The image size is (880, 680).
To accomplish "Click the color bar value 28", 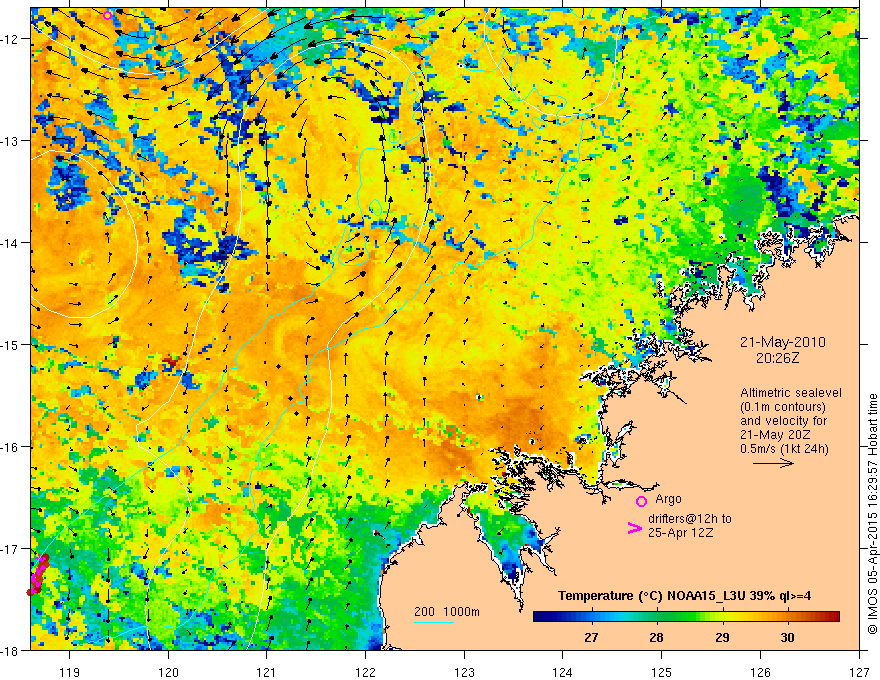I will tap(656, 637).
